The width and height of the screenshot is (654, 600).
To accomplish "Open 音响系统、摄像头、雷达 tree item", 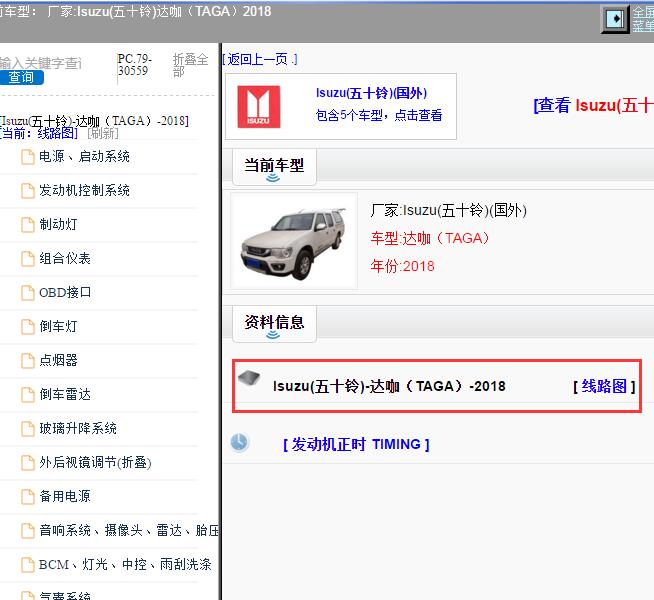I will click(128, 530).
